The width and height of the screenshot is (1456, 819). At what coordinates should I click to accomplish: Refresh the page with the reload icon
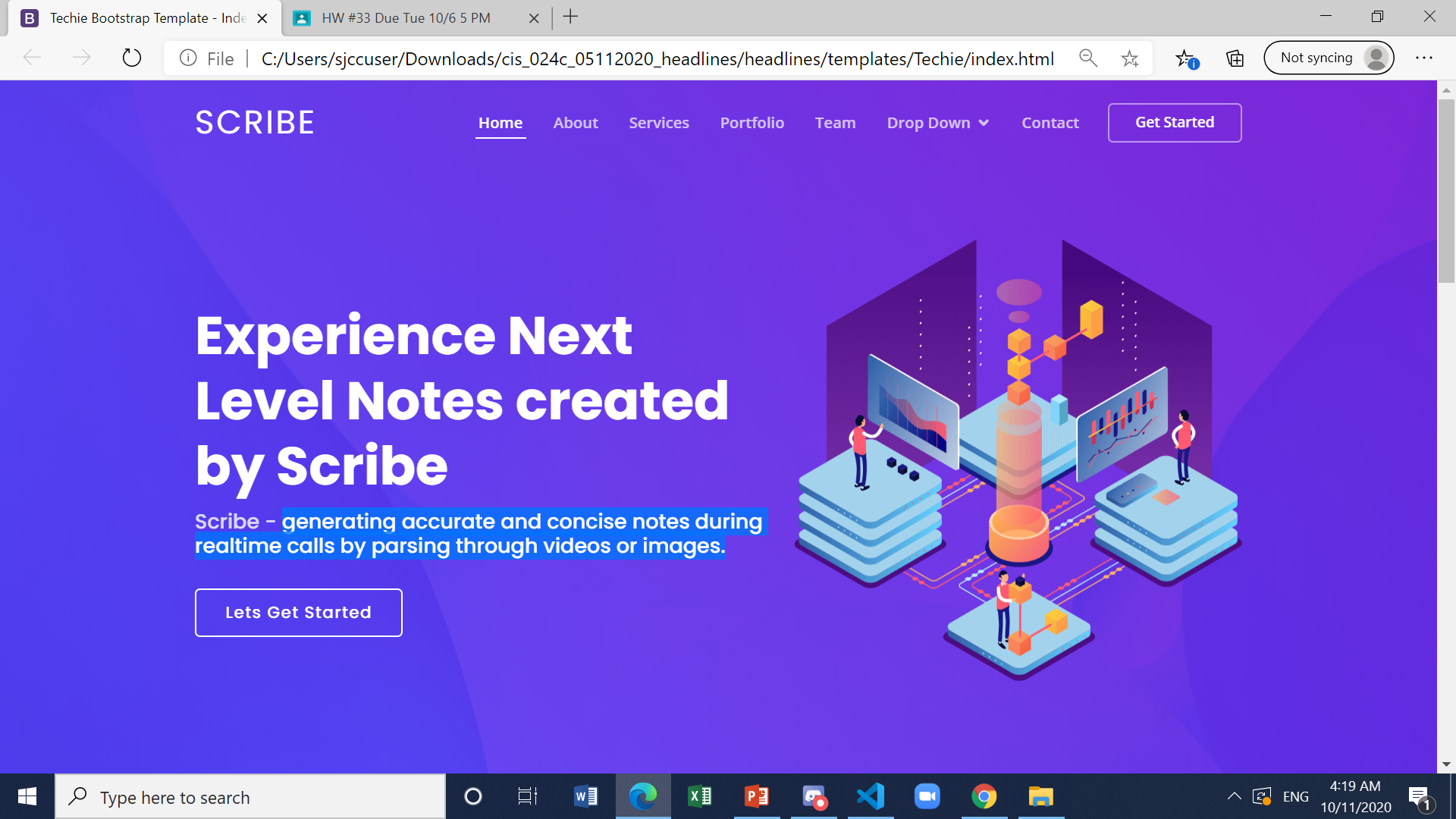[132, 58]
